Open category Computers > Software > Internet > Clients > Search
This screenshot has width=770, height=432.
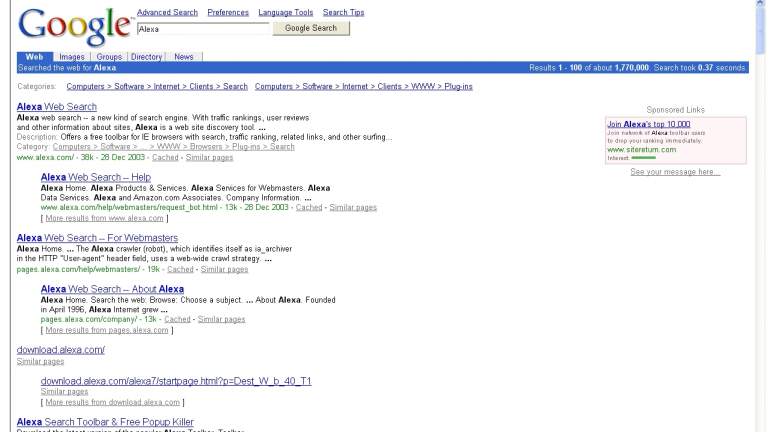[157, 86]
